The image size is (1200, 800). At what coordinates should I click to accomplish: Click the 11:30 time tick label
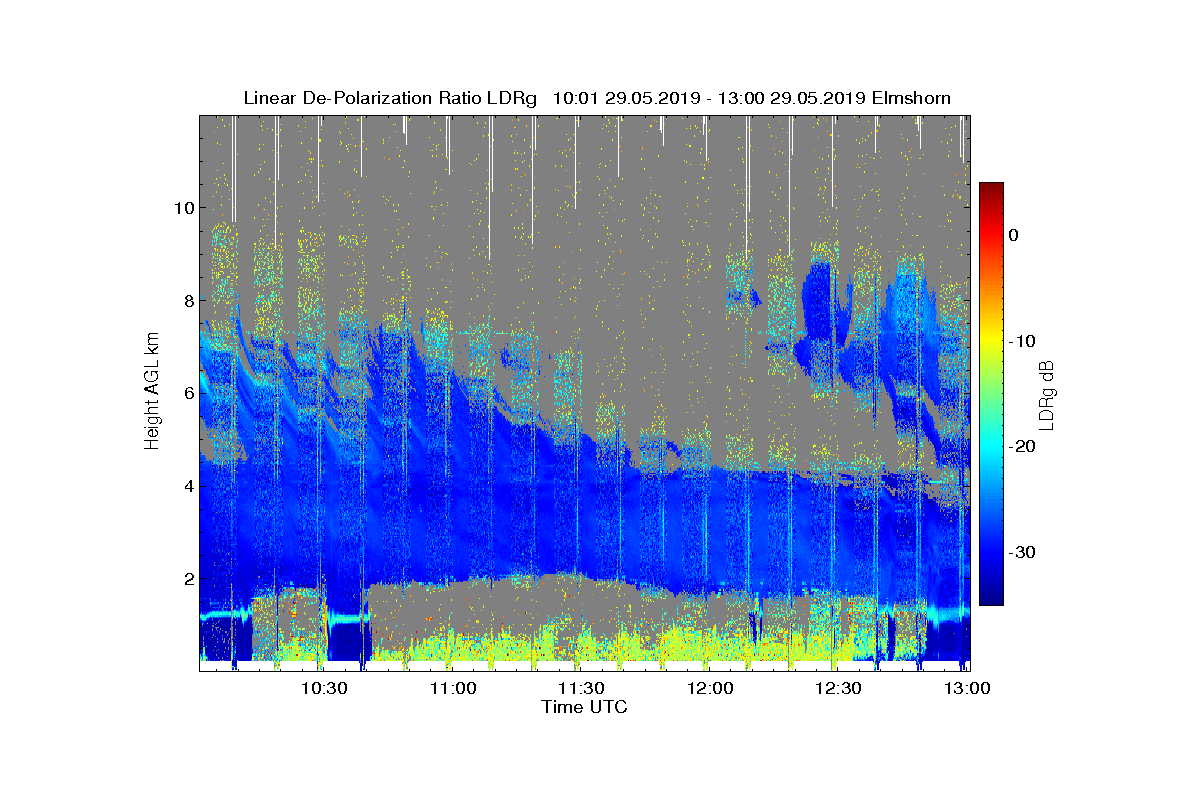tap(581, 688)
